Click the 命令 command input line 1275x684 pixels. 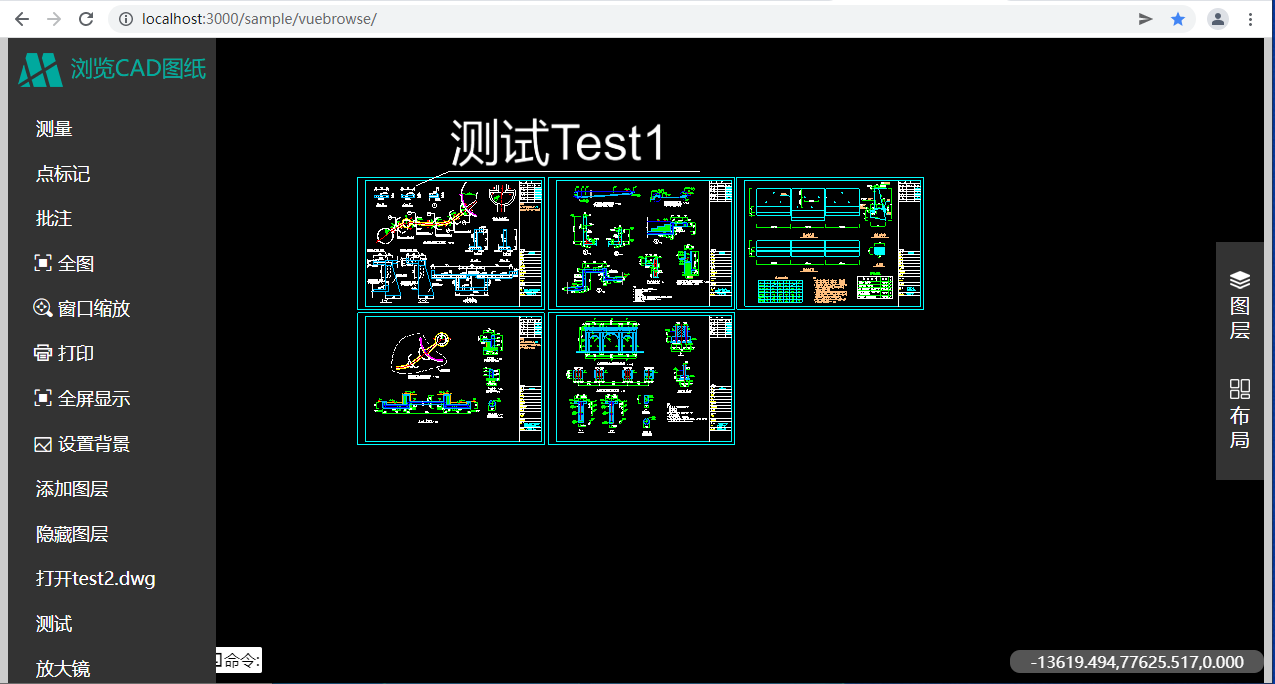pyautogui.click(x=241, y=660)
